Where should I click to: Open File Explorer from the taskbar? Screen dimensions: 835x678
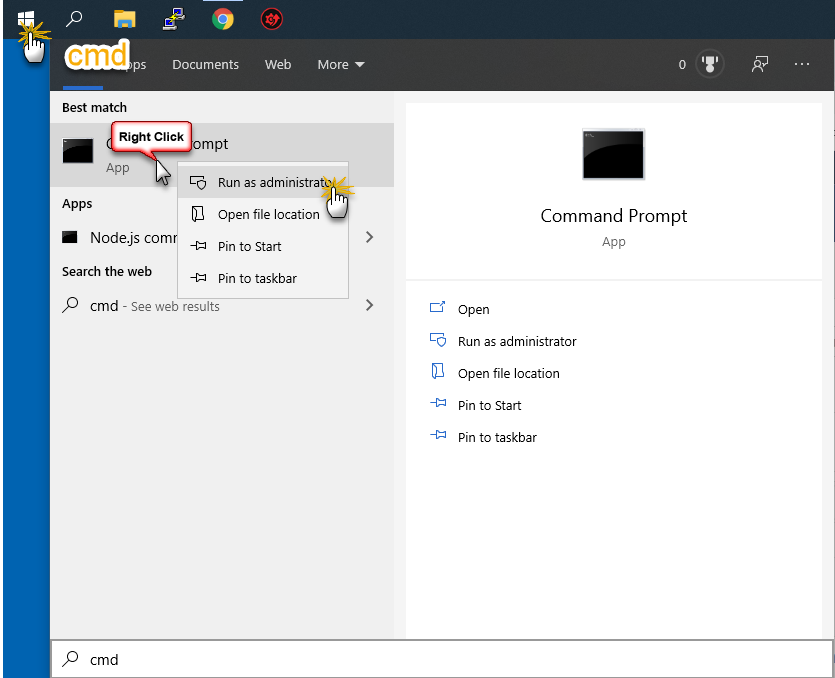click(124, 18)
